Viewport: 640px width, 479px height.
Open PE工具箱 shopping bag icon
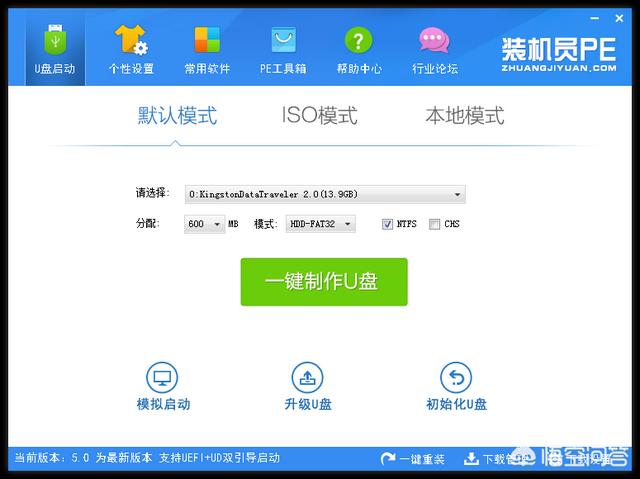point(283,40)
